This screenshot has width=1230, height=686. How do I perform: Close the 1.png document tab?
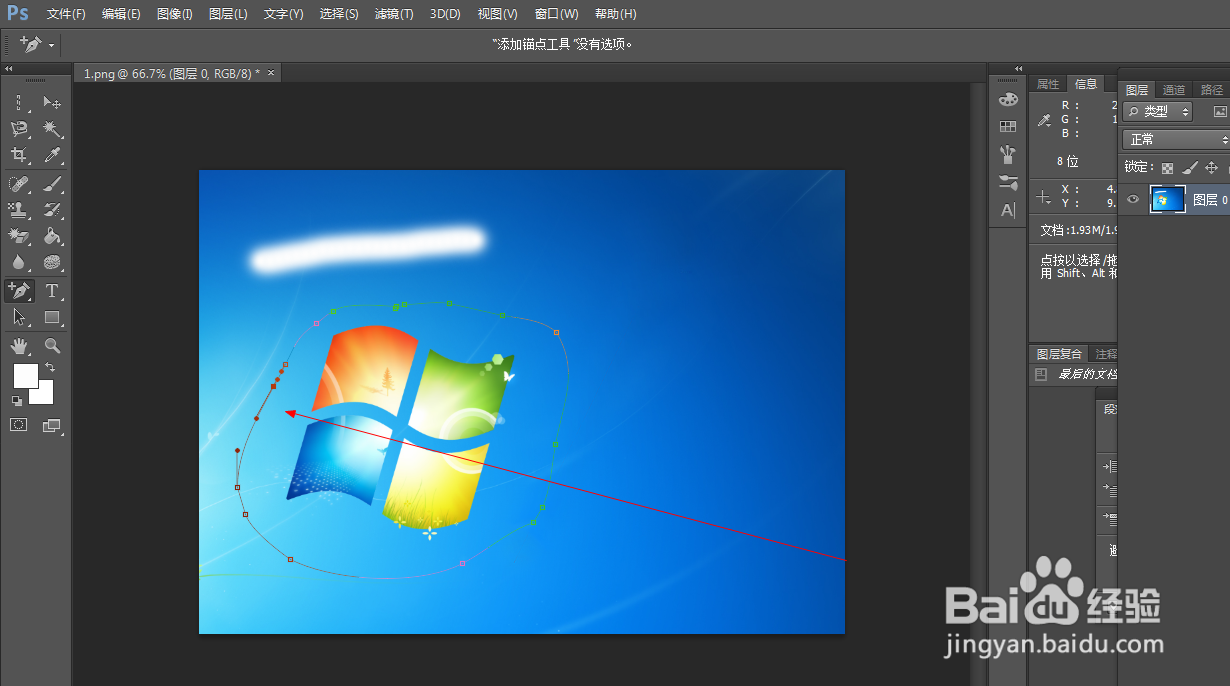click(x=270, y=73)
